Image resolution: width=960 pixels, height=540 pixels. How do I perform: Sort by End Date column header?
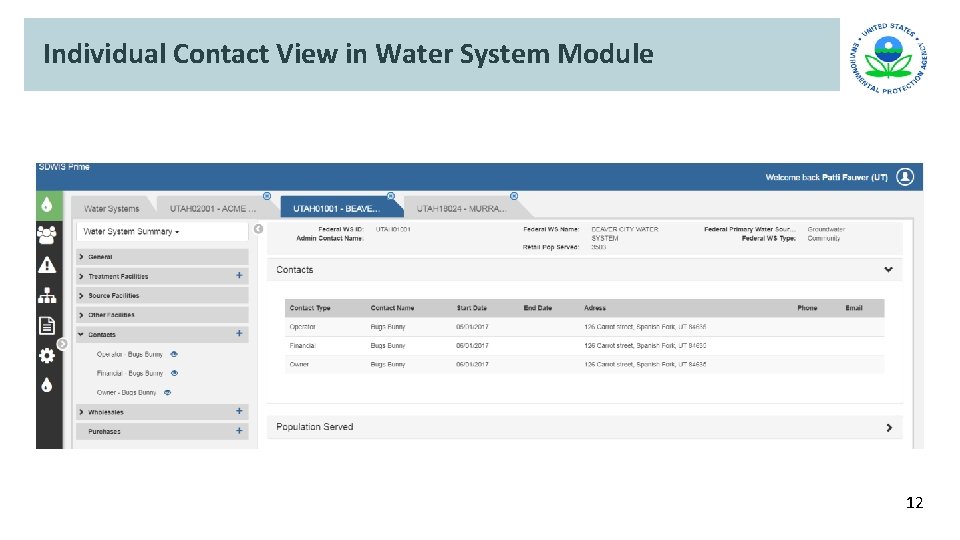pyautogui.click(x=538, y=308)
